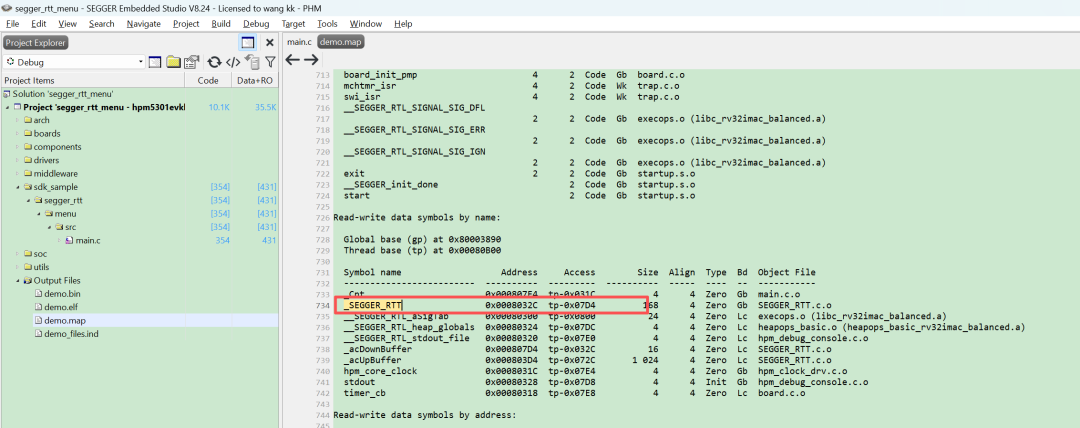Switch to the main.c editor tab
1080x428 pixels.
coord(299,42)
